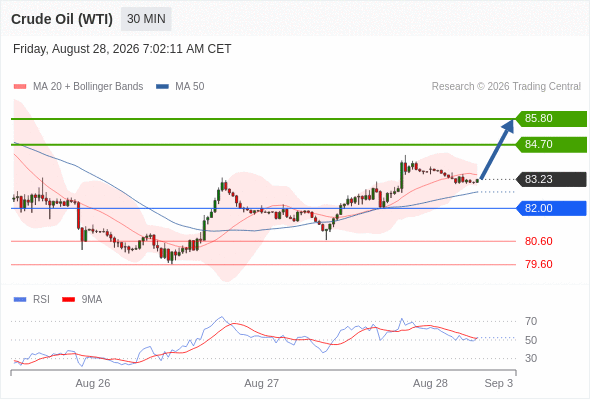Click the Crude Oil (WTI) title

point(62,19)
